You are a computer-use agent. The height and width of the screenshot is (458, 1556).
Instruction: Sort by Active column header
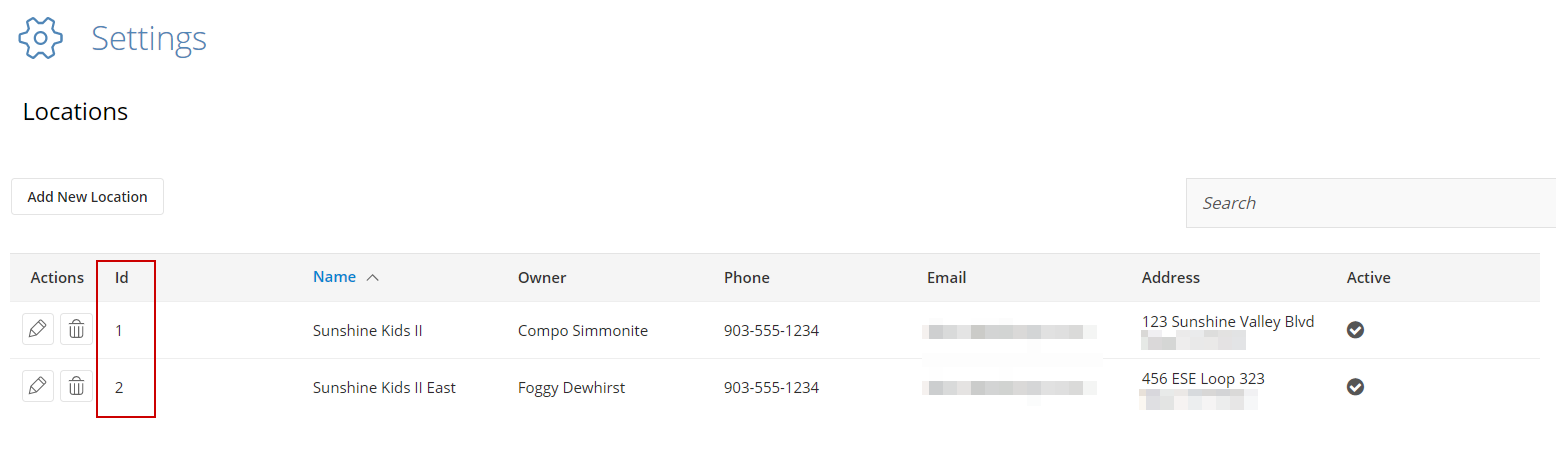pos(1369,277)
